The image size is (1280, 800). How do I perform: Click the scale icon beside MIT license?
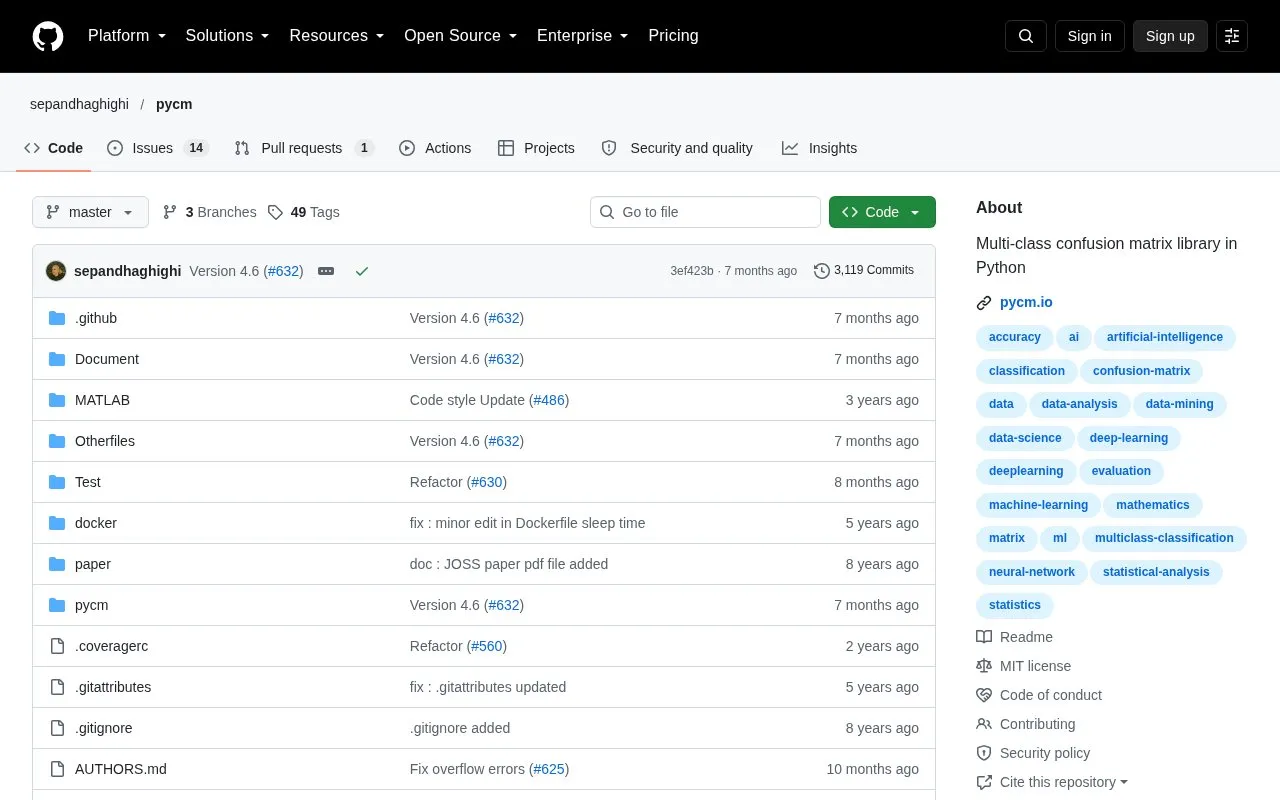coord(984,666)
